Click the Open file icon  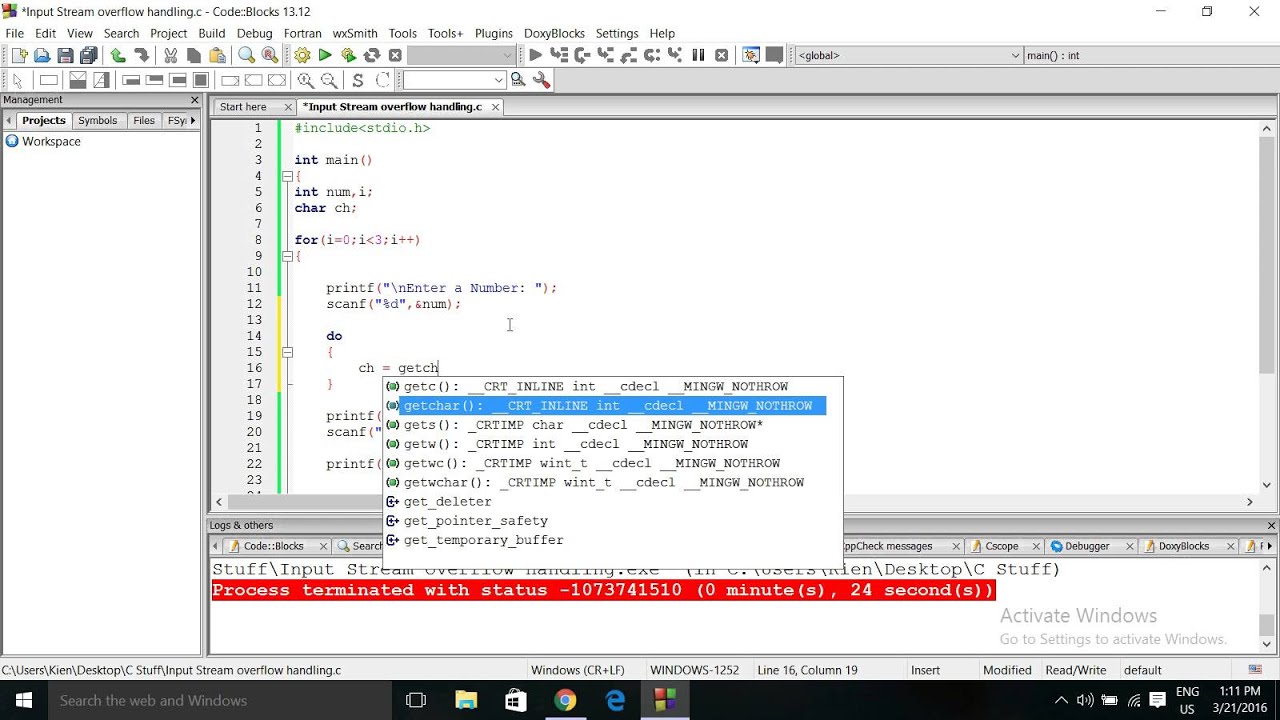43,56
